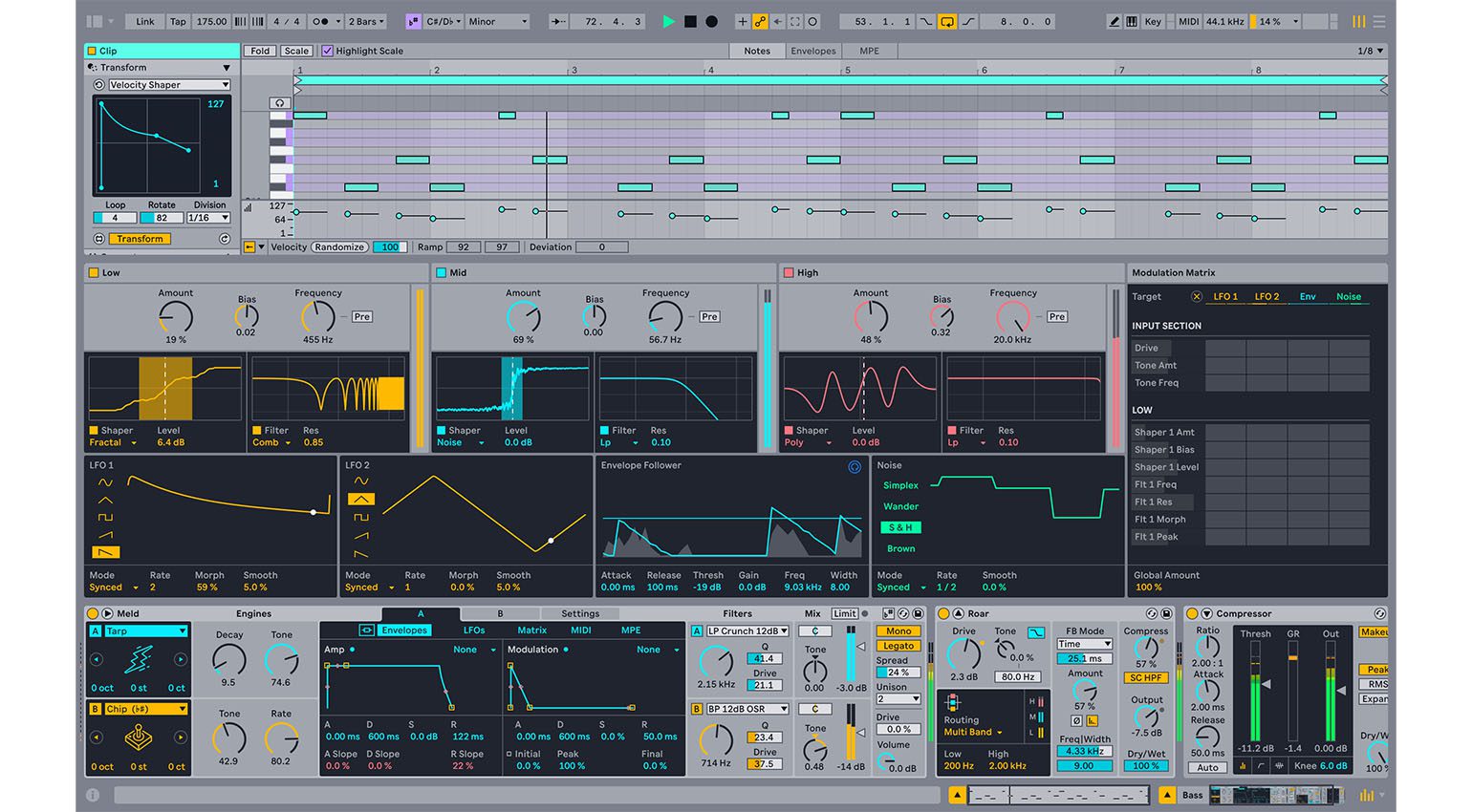Select the sawtooth-down LFO 1 waveform icon
The image size is (1472, 812).
106,552
